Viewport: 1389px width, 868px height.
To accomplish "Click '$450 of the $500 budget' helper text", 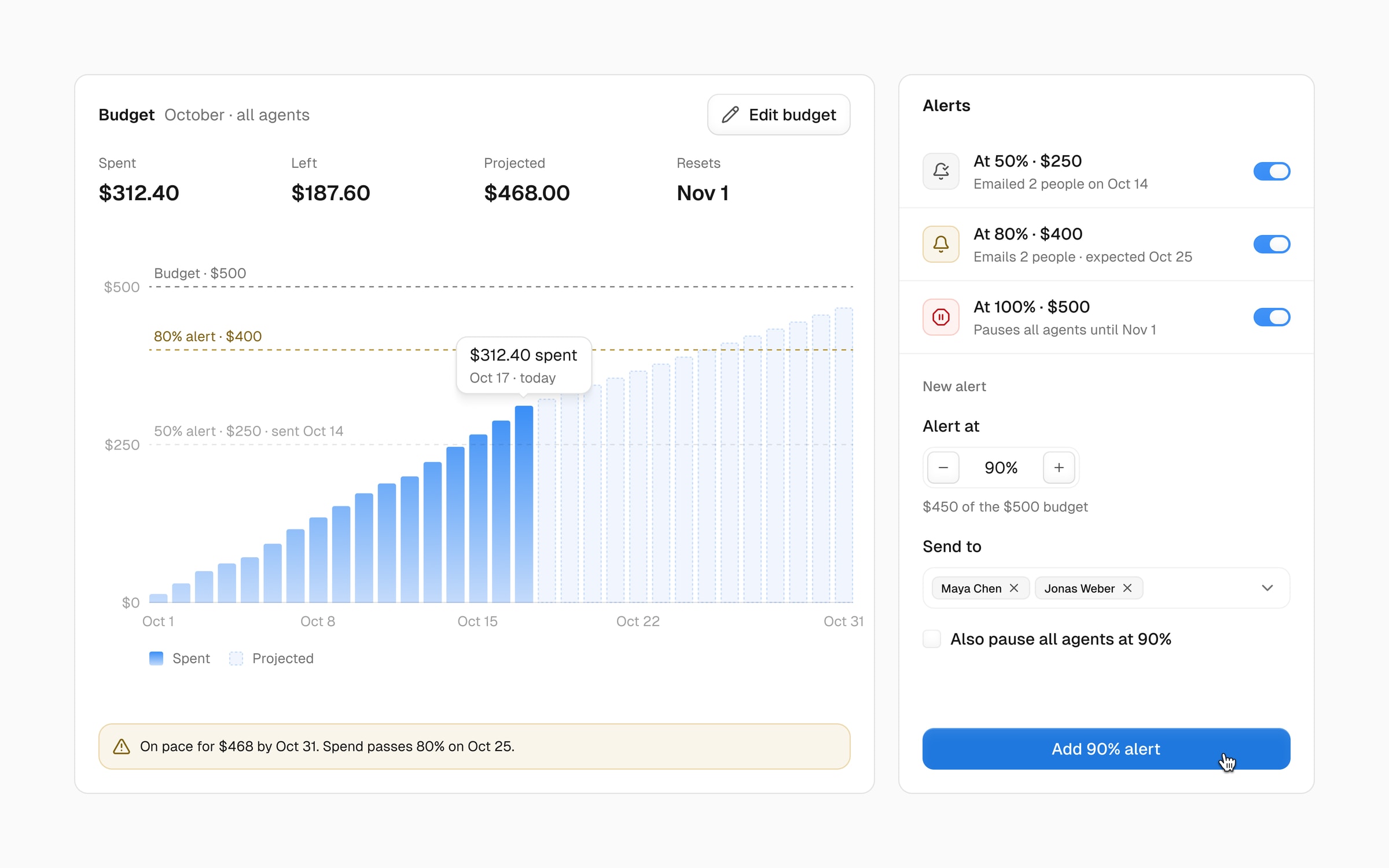I will coord(1005,507).
